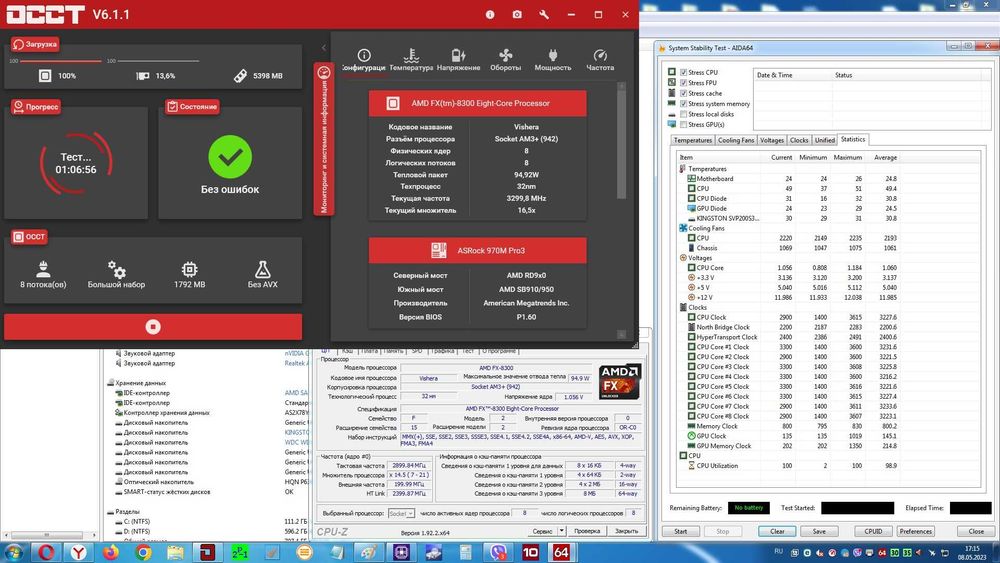The width and height of the screenshot is (1000, 563).
Task: Open Firefox from the taskbar
Action: pyautogui.click(x=111, y=552)
